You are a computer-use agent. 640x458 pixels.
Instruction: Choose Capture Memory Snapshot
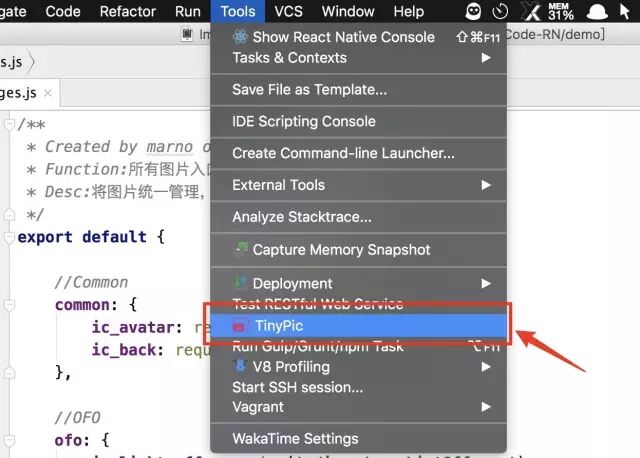tap(358, 249)
